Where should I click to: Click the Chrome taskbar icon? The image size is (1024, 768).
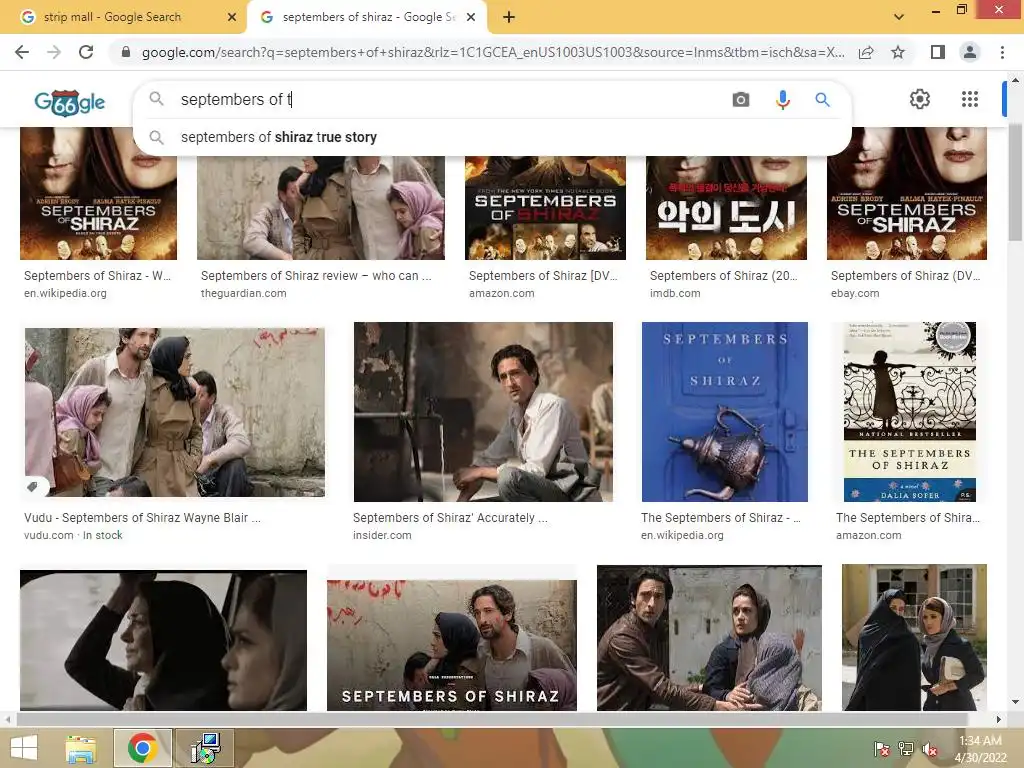142,748
